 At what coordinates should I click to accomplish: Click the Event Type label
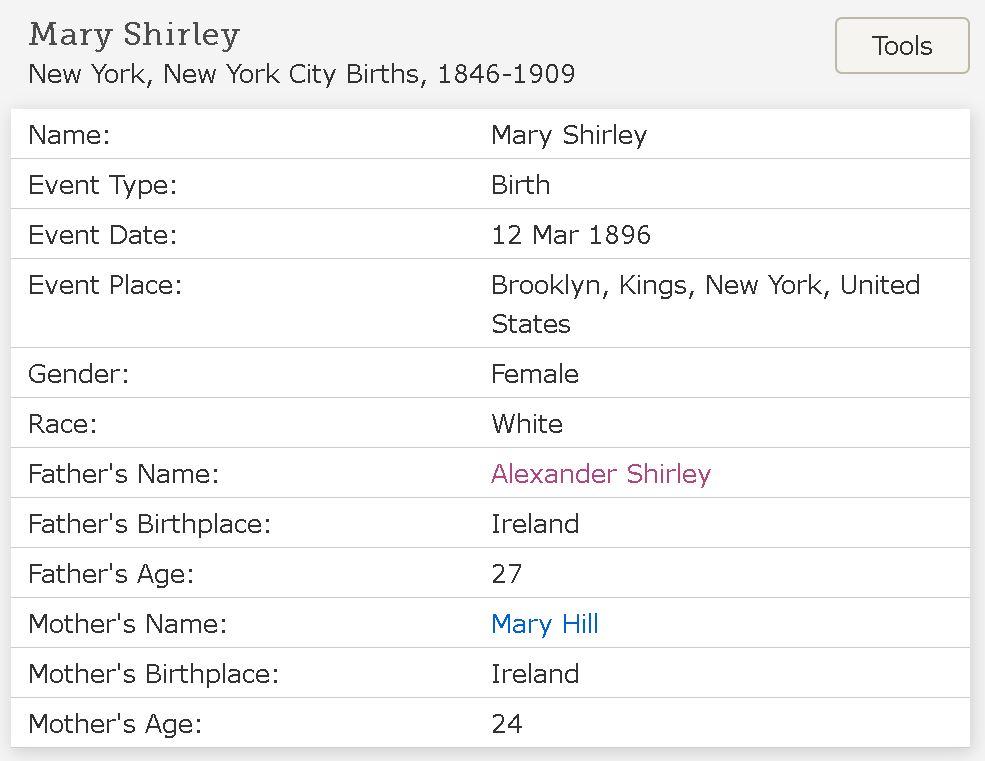coord(102,185)
